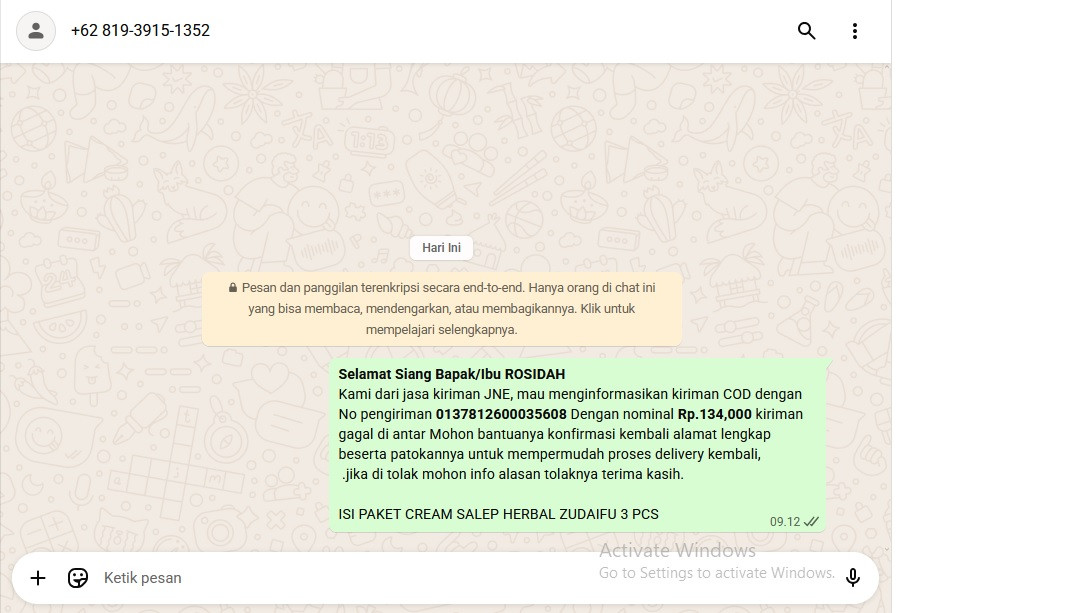Start a voice message with microphone
This screenshot has width=1087, height=613.
point(853,577)
